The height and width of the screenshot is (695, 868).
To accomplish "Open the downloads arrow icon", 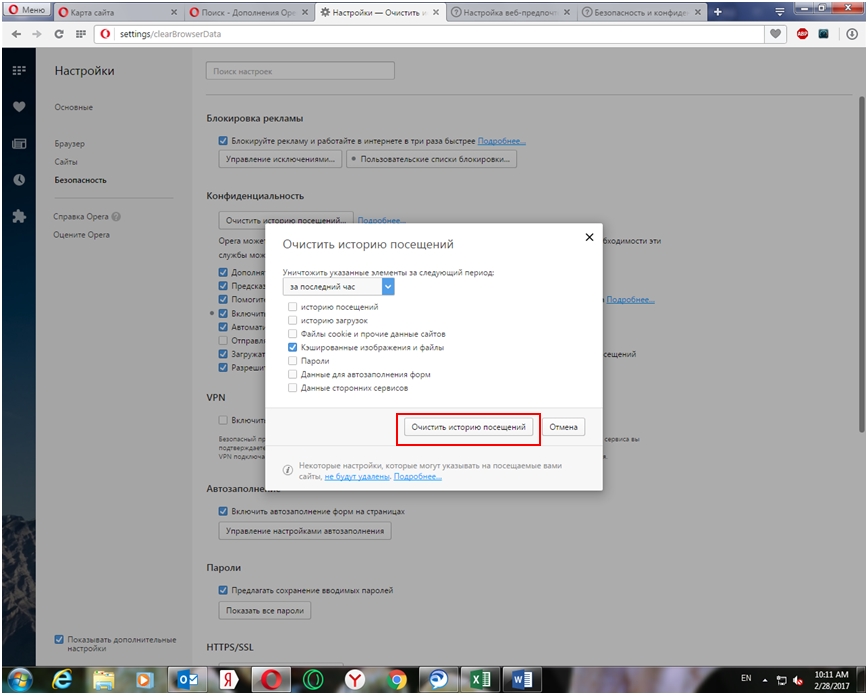I will tap(852, 34).
